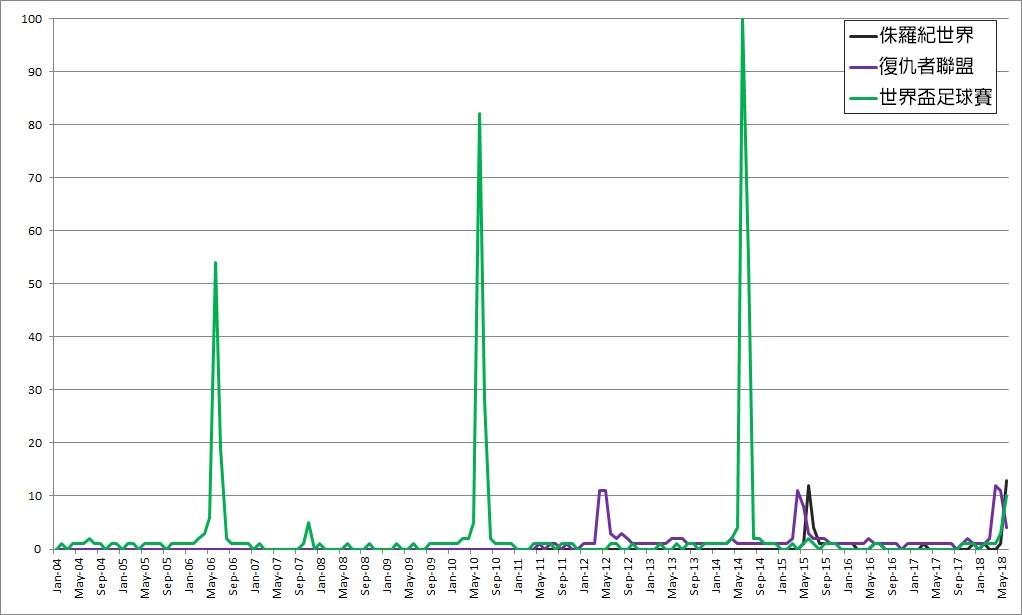Image resolution: width=1022 pixels, height=615 pixels.
Task: Click the black line end at May-18
Action: [1006, 481]
